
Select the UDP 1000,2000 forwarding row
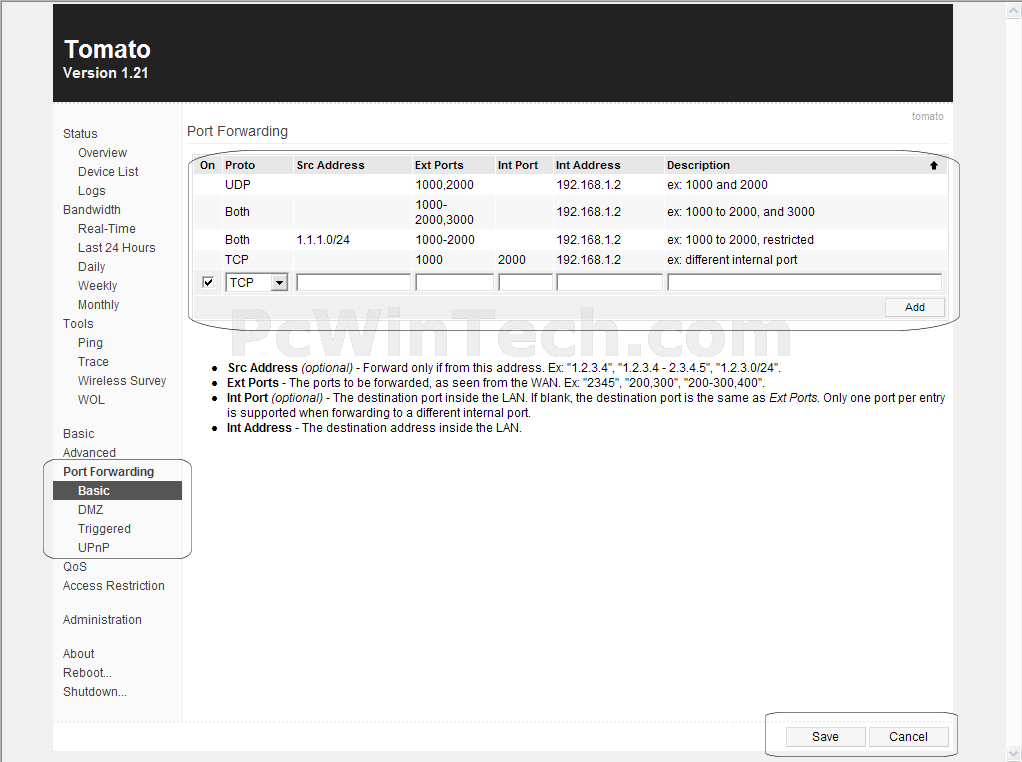(570, 184)
